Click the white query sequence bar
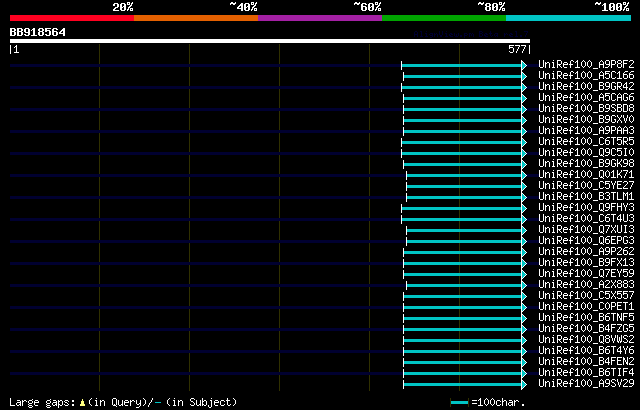 270,41
